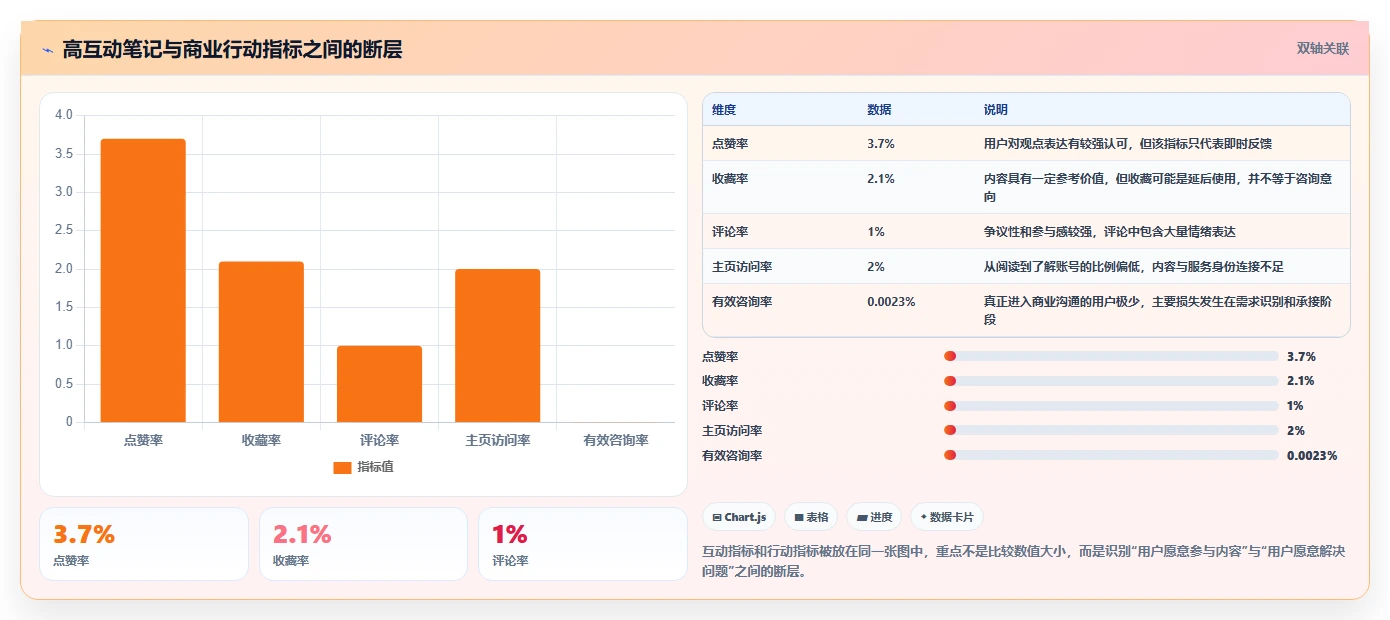This screenshot has height=620, width=1390.
Task: Click the description starting 真正进入商业沟通
Action: click(1158, 310)
